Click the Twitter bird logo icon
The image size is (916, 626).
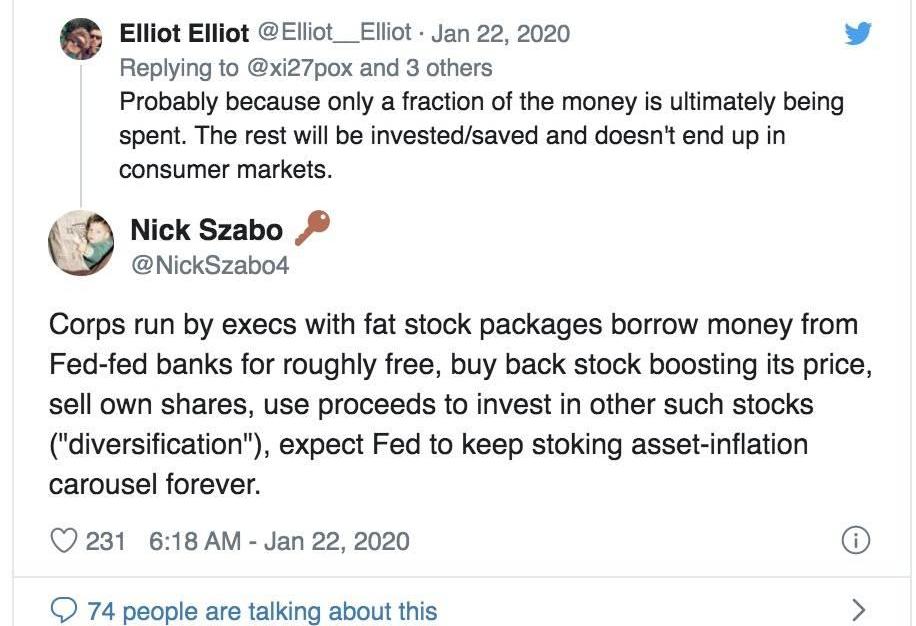pos(858,34)
